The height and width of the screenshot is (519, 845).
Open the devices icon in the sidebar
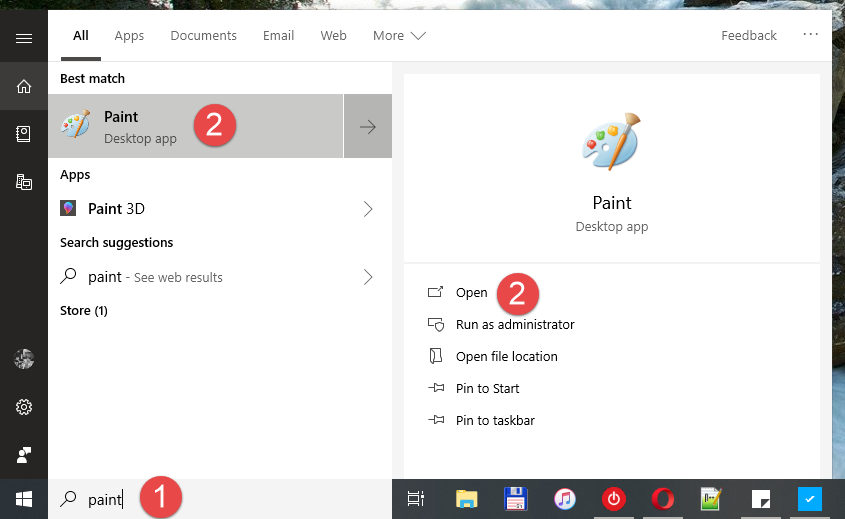click(24, 182)
